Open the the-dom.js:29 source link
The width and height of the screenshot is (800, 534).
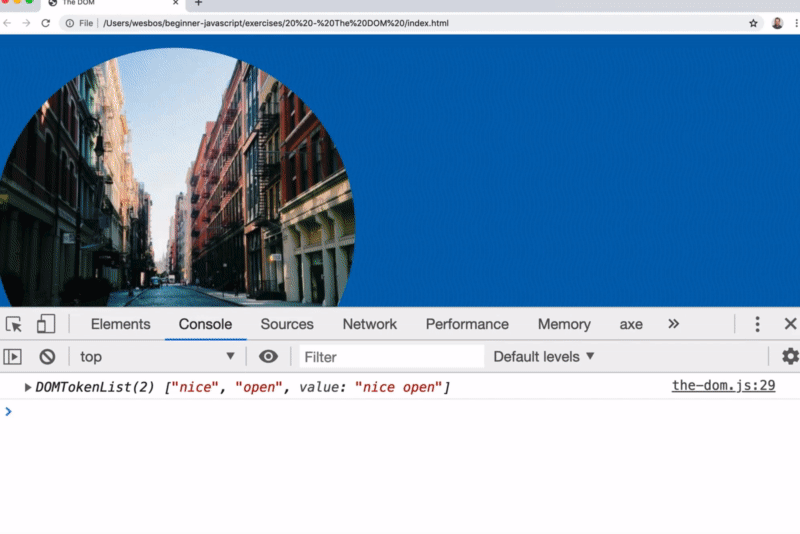point(723,386)
